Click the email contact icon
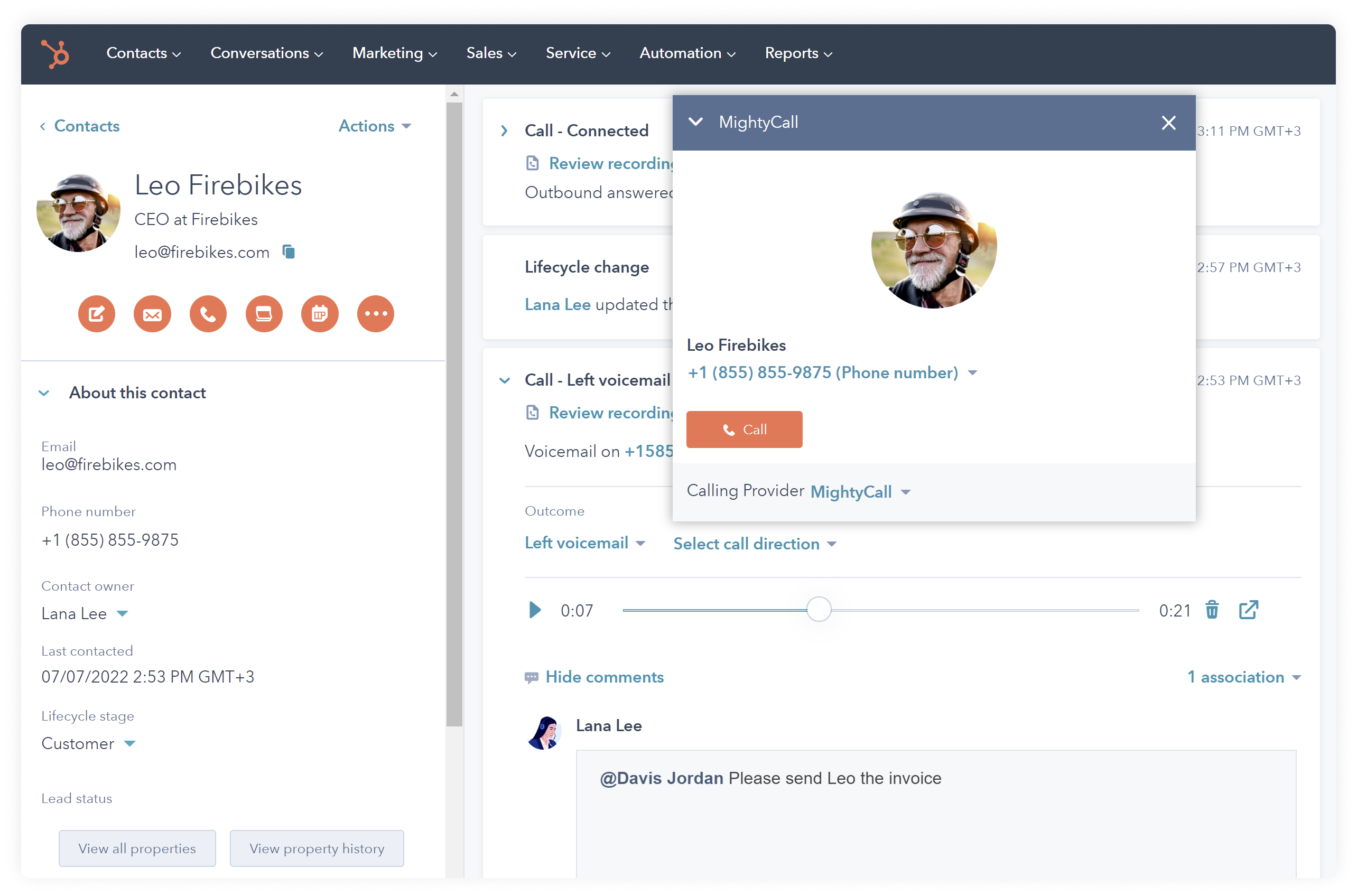The image size is (1357, 896). coord(151,314)
